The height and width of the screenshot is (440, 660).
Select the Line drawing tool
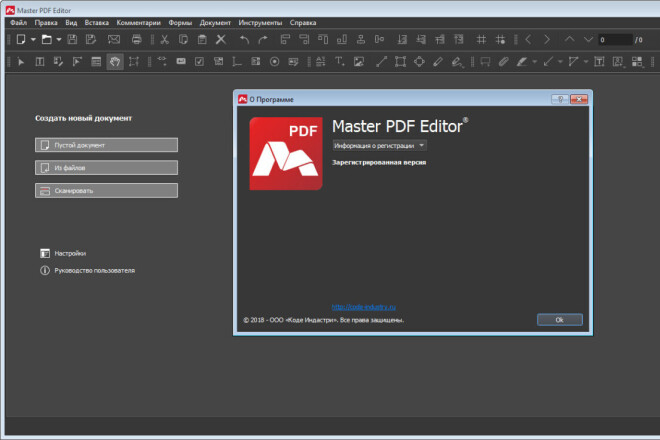click(381, 62)
